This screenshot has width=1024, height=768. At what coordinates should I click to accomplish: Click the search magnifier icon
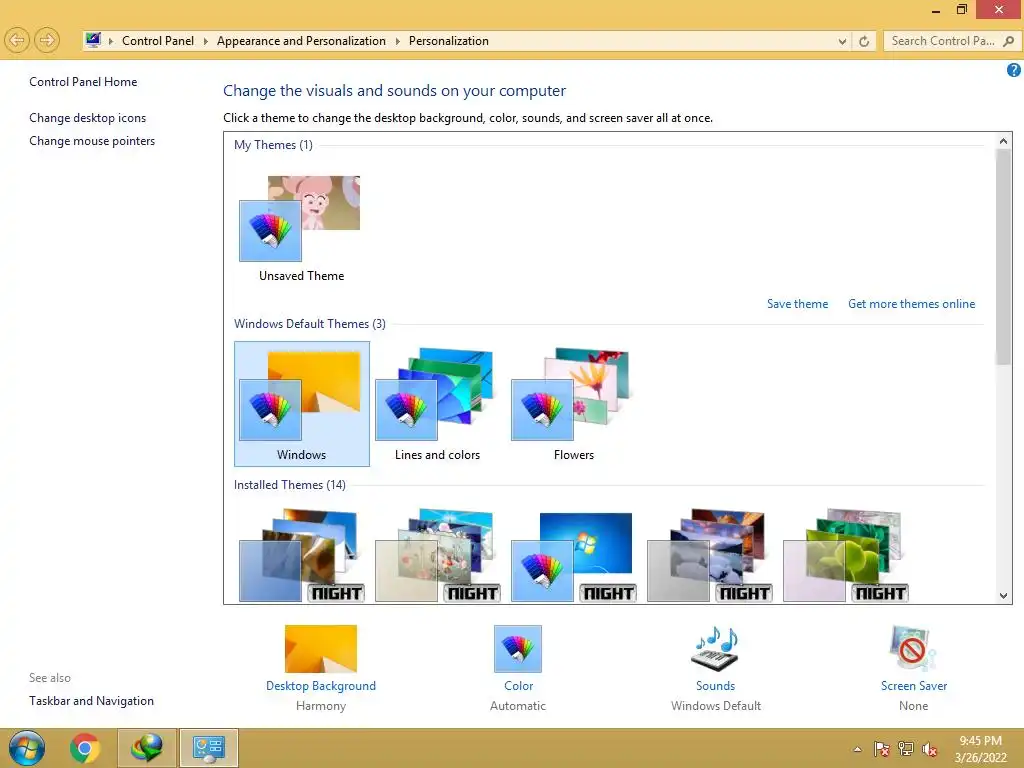(x=1008, y=41)
